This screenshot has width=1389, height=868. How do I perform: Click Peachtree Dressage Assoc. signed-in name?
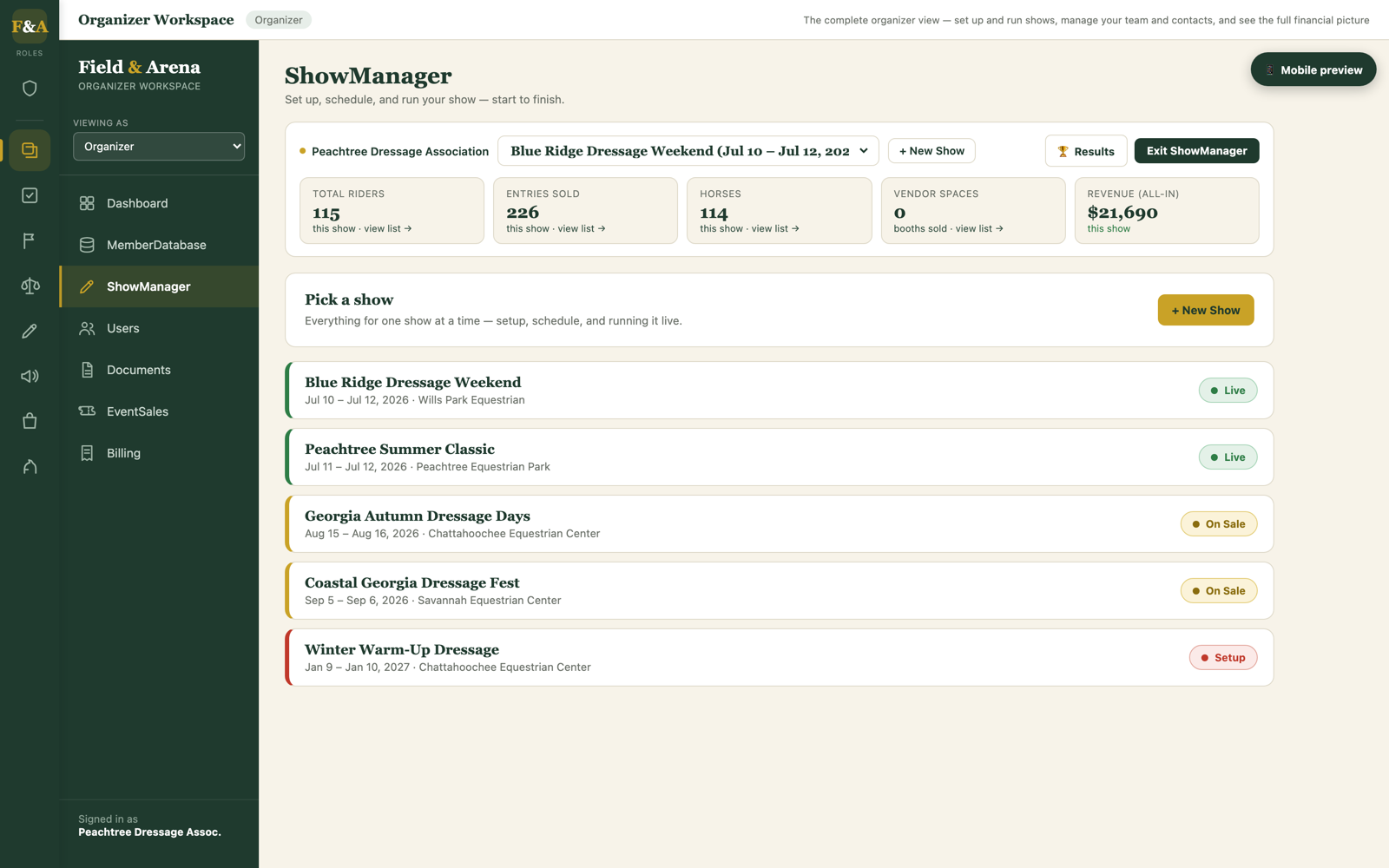point(149,832)
